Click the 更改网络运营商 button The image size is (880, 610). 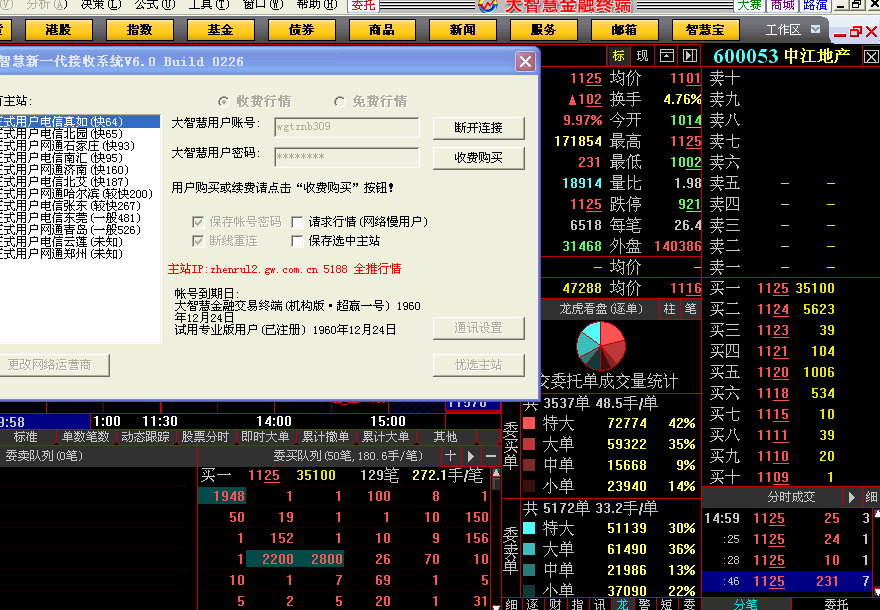[x=53, y=365]
